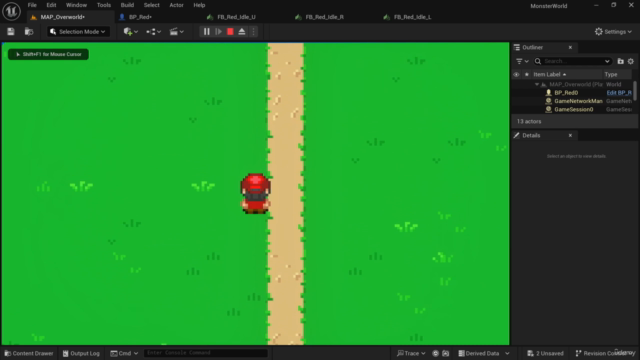Select the Details panel tab
This screenshot has height=360, width=640.
pyautogui.click(x=531, y=136)
